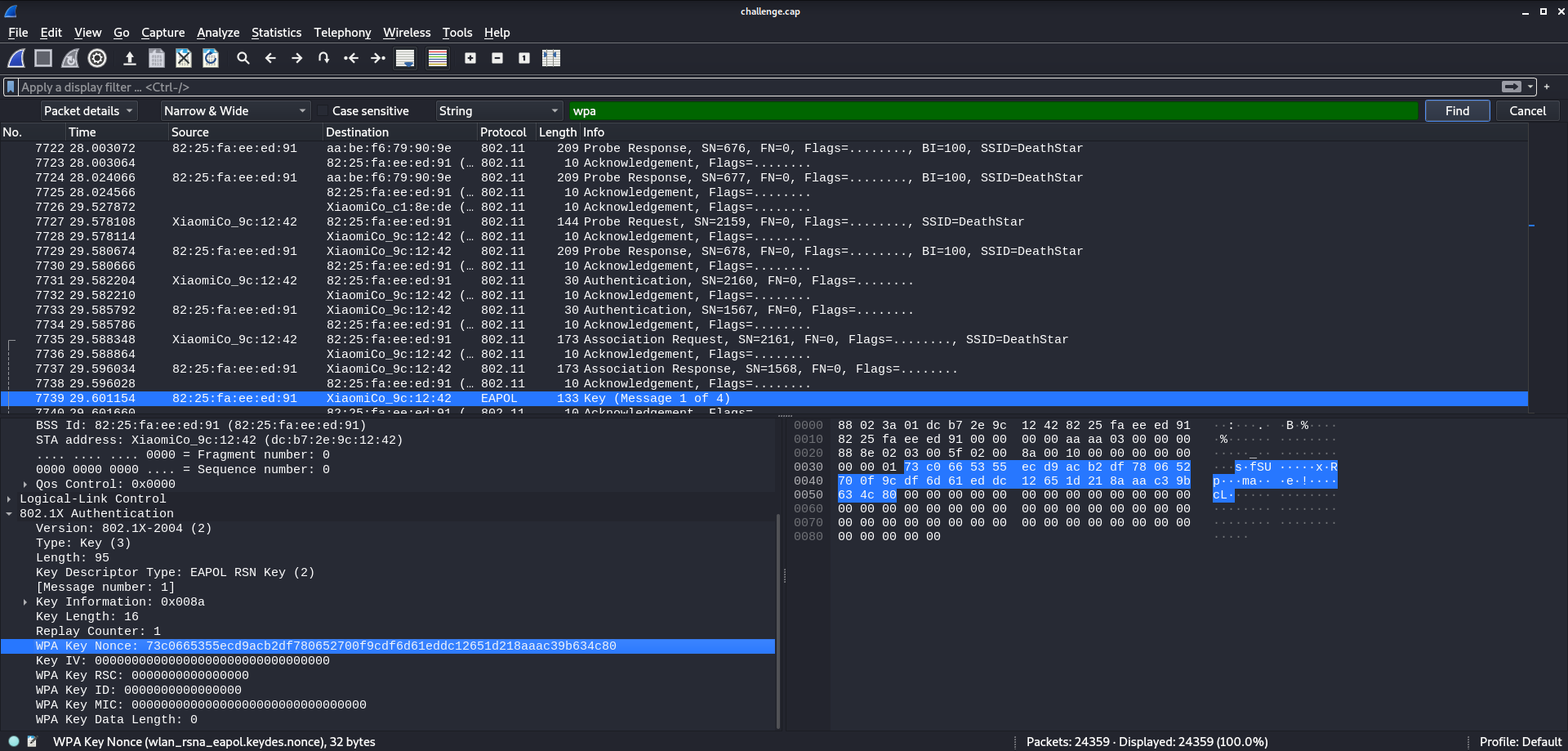This screenshot has width=1568, height=751.
Task: Select Key Descriptor Type field
Action: 388,572
